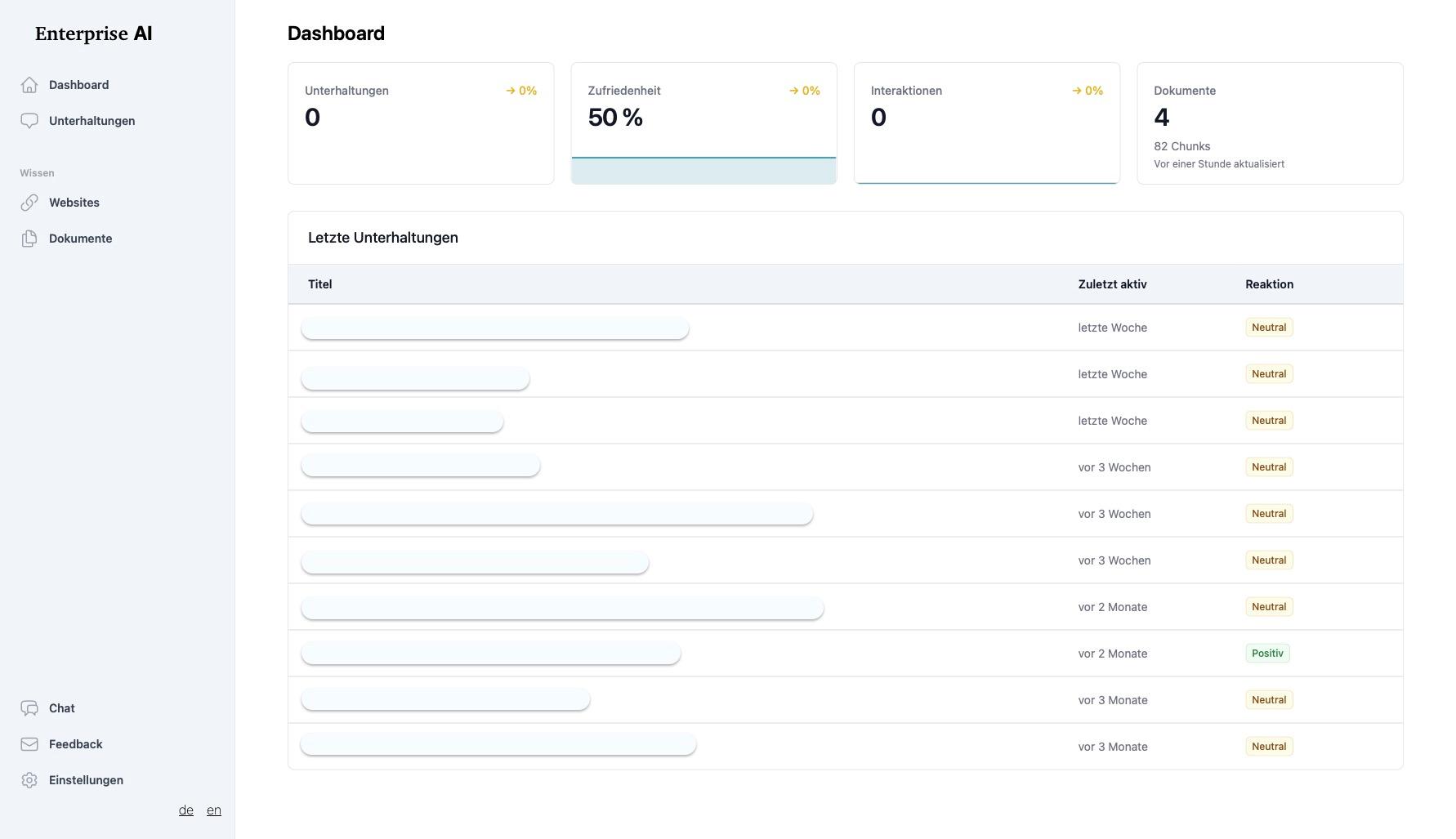Click the Enterprise AI logo
1456x839 pixels.
[x=94, y=33]
